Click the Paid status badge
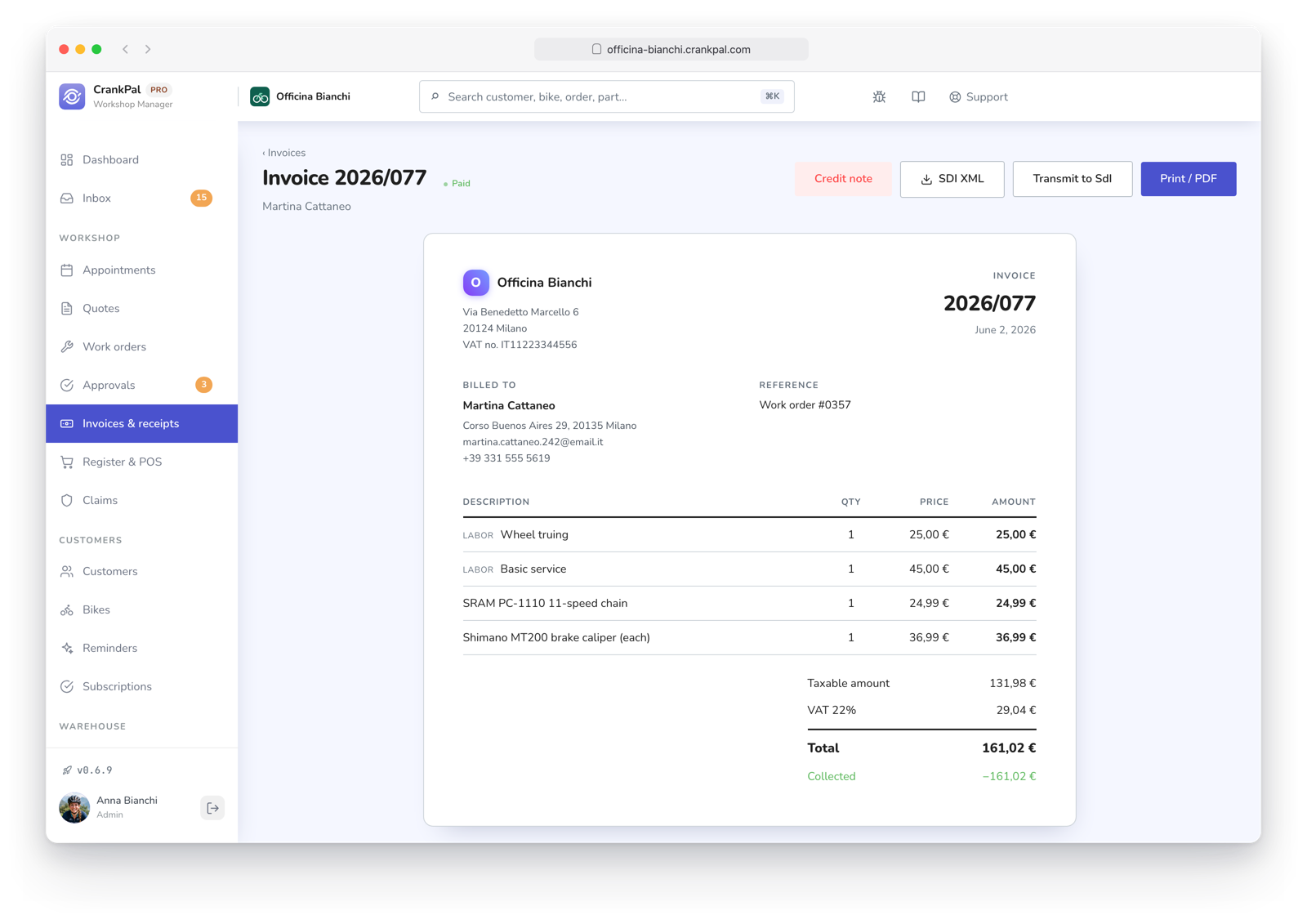Image resolution: width=1307 pixels, height=924 pixels. tap(457, 184)
